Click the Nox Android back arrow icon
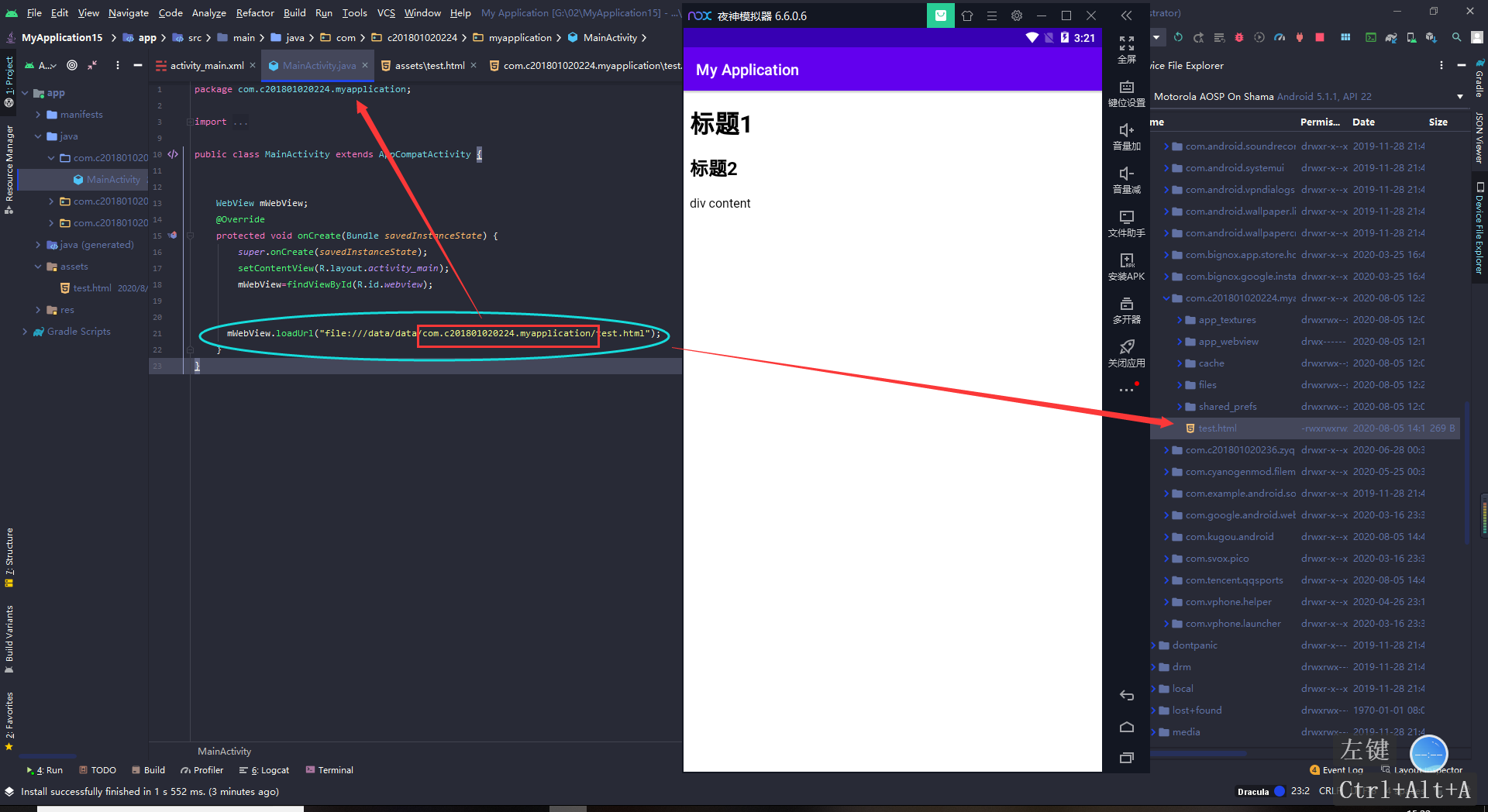This screenshot has width=1488, height=812. [x=1126, y=695]
